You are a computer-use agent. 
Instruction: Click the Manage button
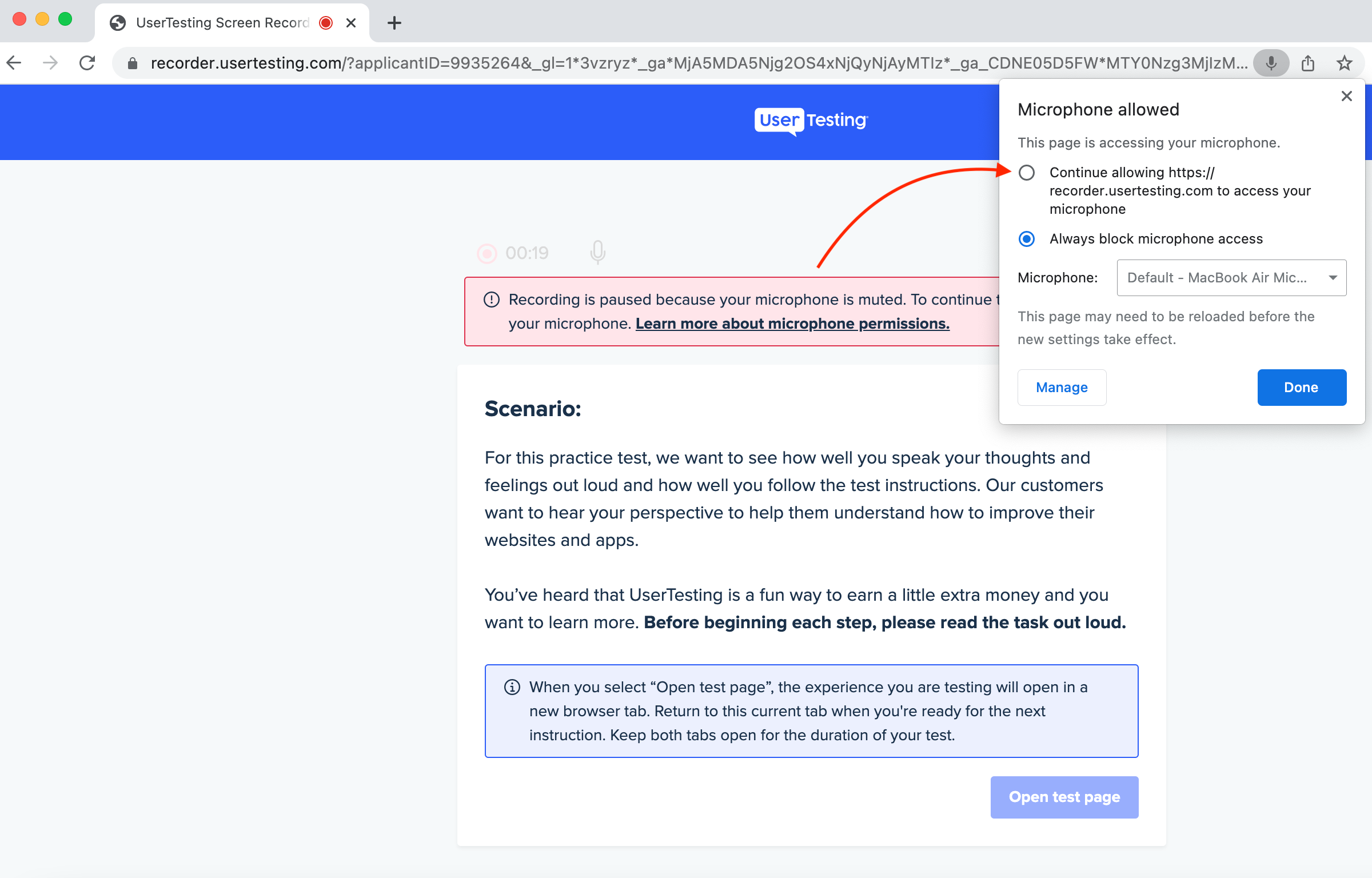tap(1062, 388)
